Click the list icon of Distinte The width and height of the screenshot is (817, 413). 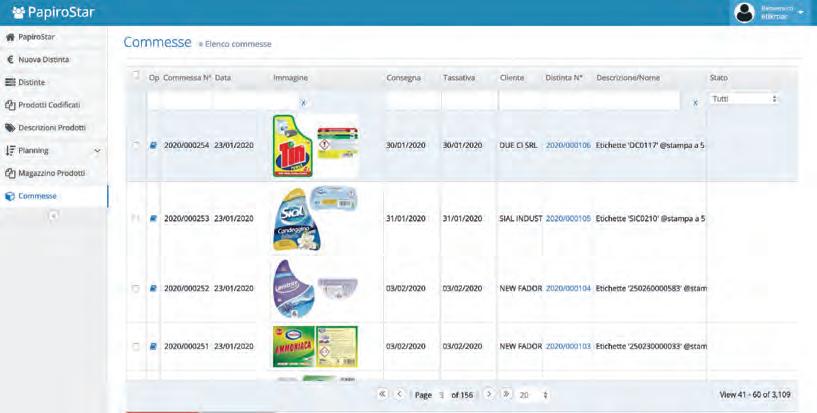[x=10, y=82]
